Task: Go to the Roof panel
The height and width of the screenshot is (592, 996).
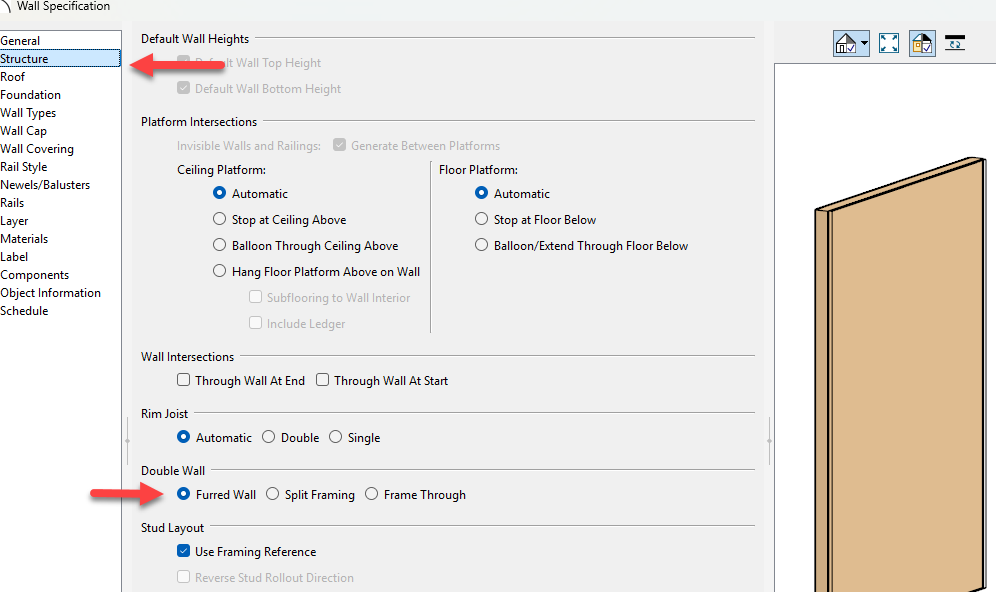Action: point(13,77)
